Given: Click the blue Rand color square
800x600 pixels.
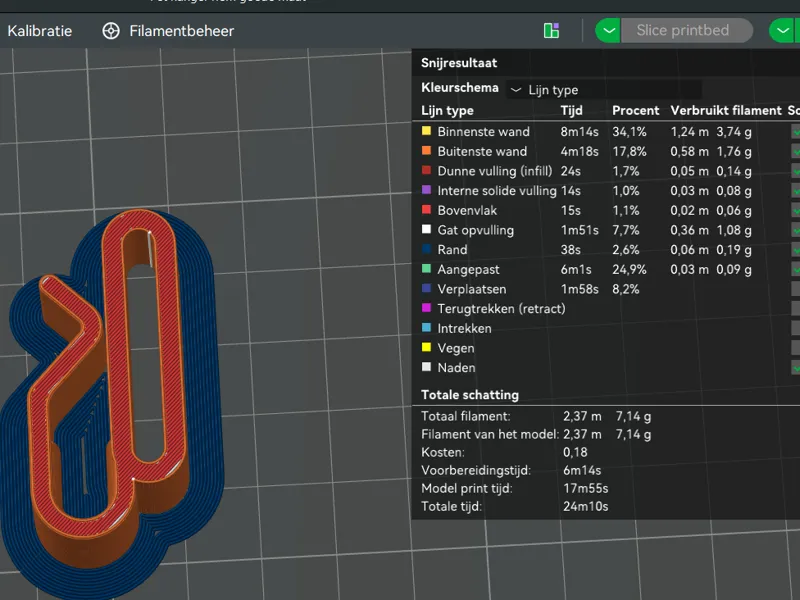Looking at the screenshot, I should pyautogui.click(x=427, y=249).
